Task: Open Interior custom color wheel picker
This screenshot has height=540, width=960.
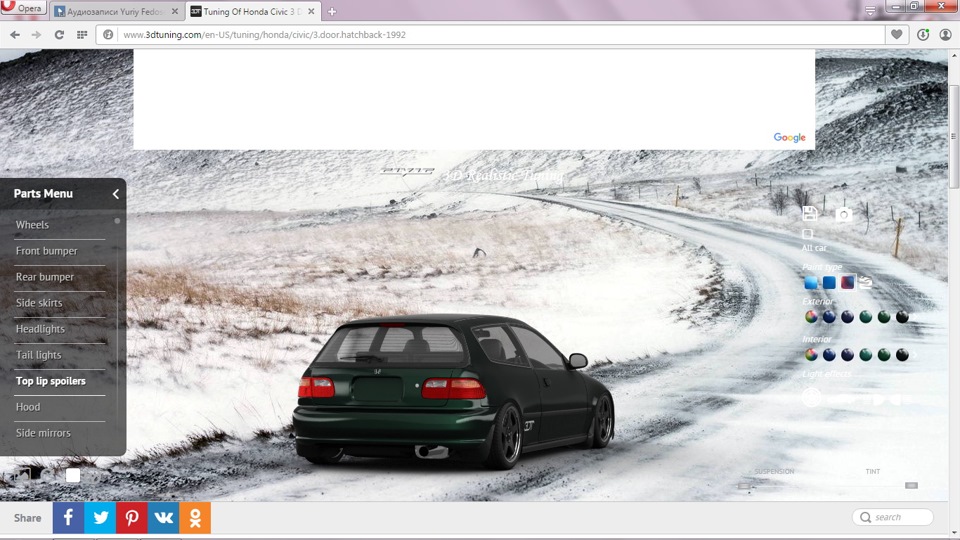Action: (811, 354)
